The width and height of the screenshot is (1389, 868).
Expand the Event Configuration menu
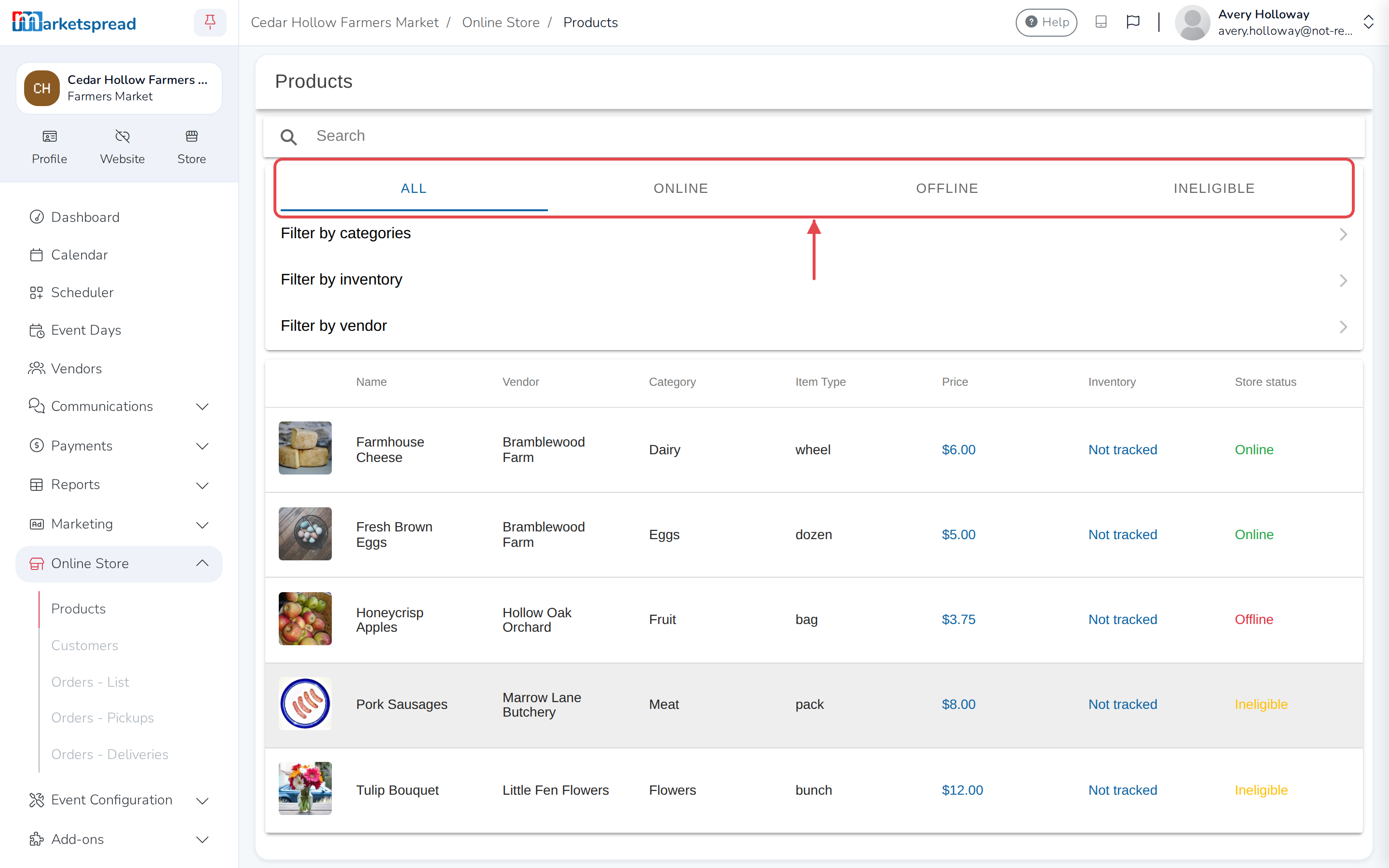click(x=119, y=800)
